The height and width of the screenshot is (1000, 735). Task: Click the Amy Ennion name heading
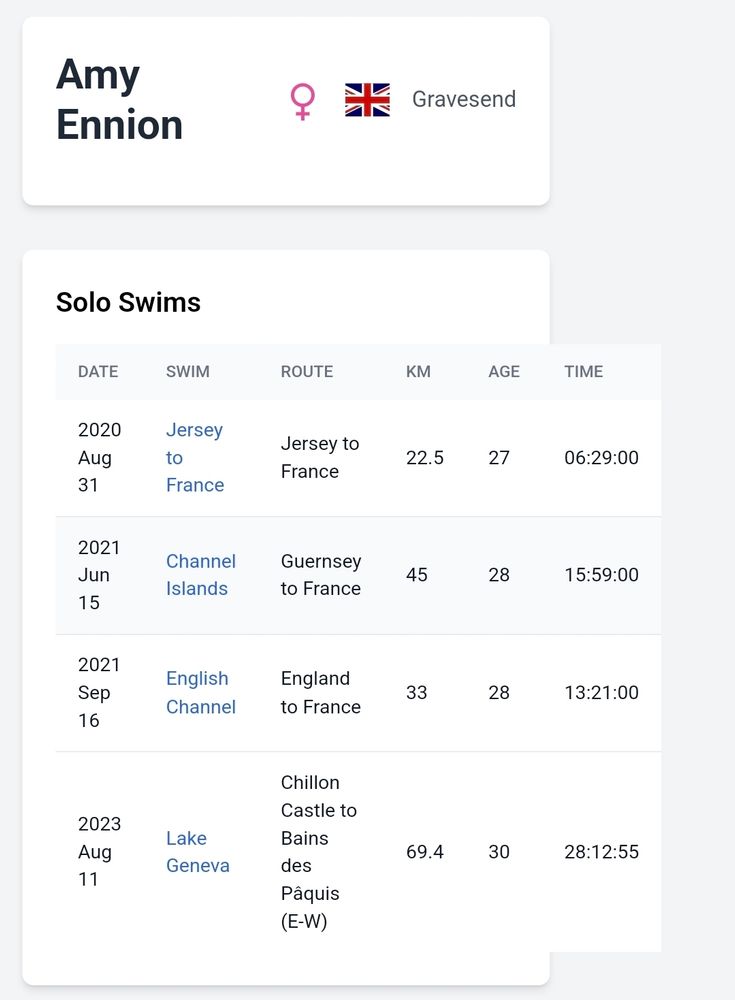click(120, 99)
